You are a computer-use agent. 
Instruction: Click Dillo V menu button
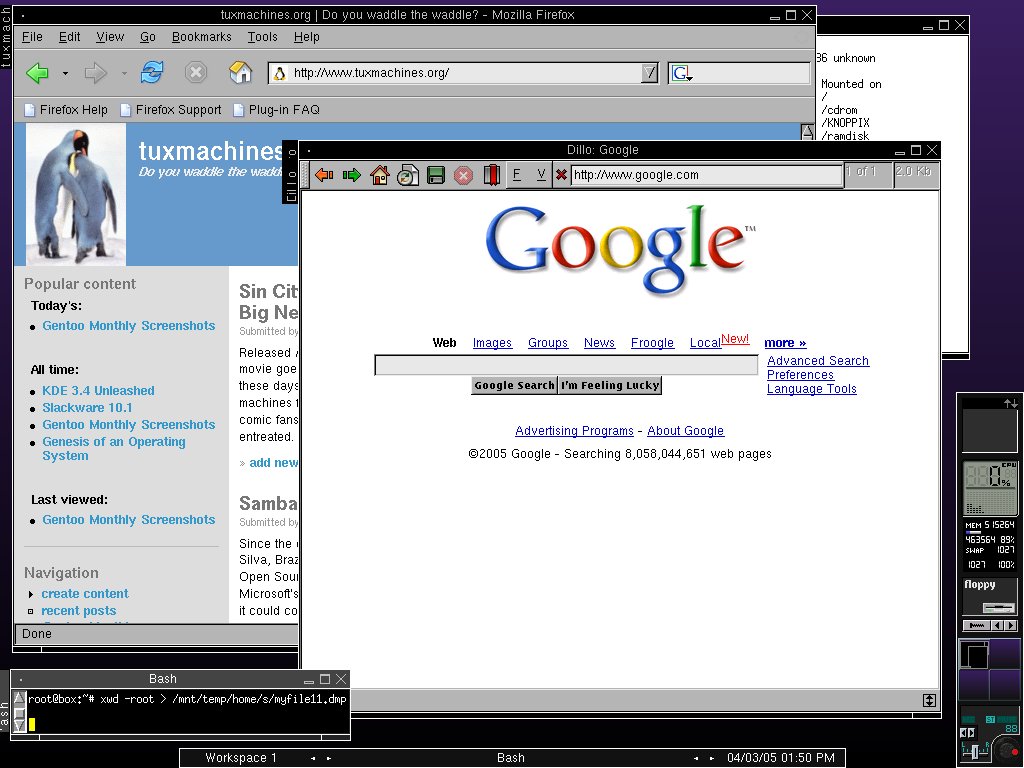coord(541,175)
